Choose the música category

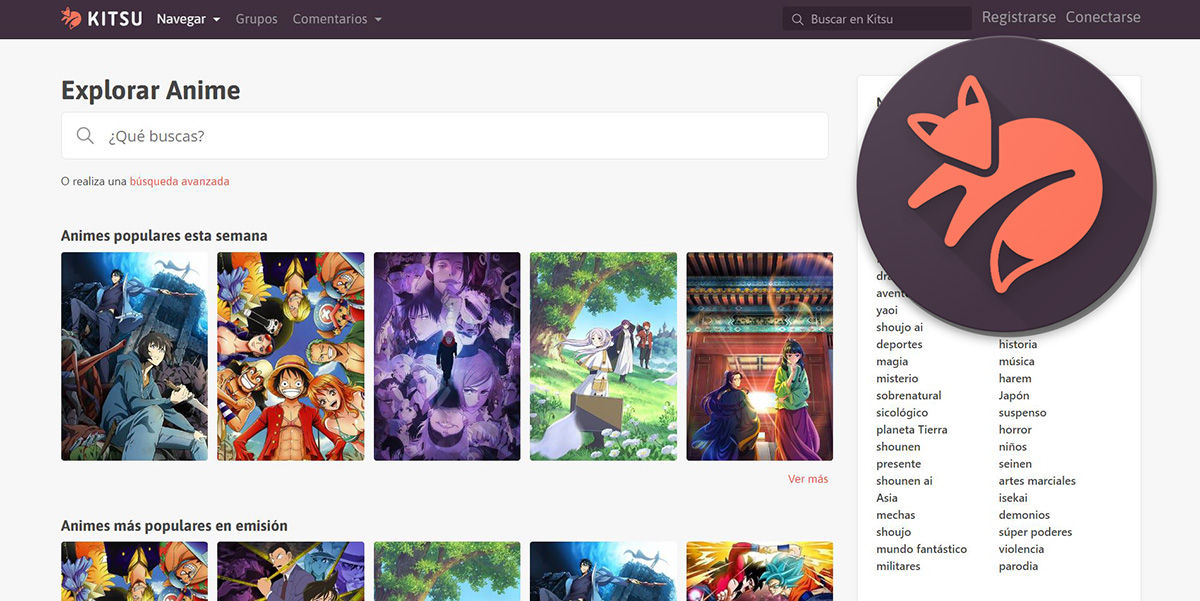[x=1017, y=362]
